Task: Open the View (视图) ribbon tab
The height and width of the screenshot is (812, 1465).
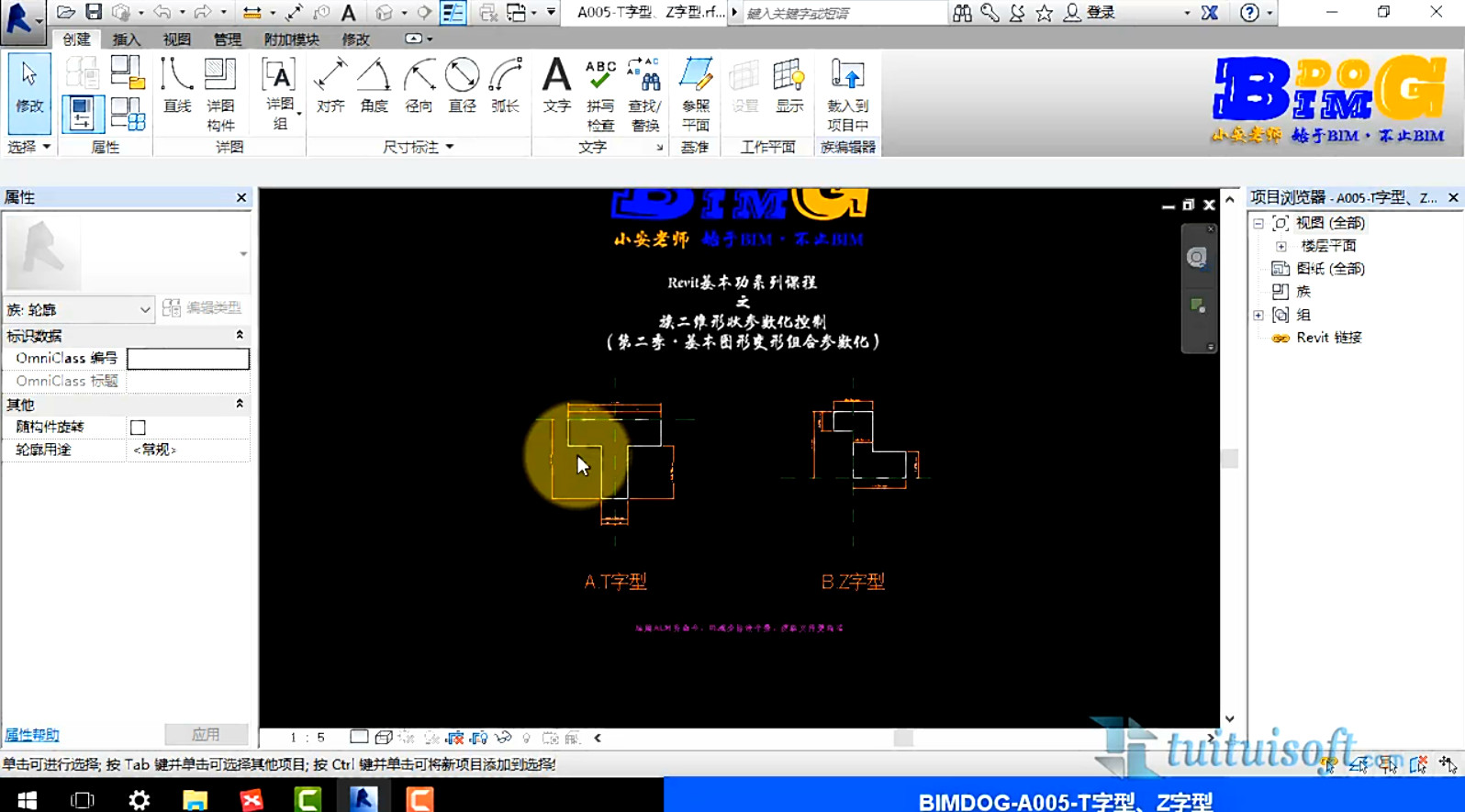Action: pyautogui.click(x=177, y=39)
